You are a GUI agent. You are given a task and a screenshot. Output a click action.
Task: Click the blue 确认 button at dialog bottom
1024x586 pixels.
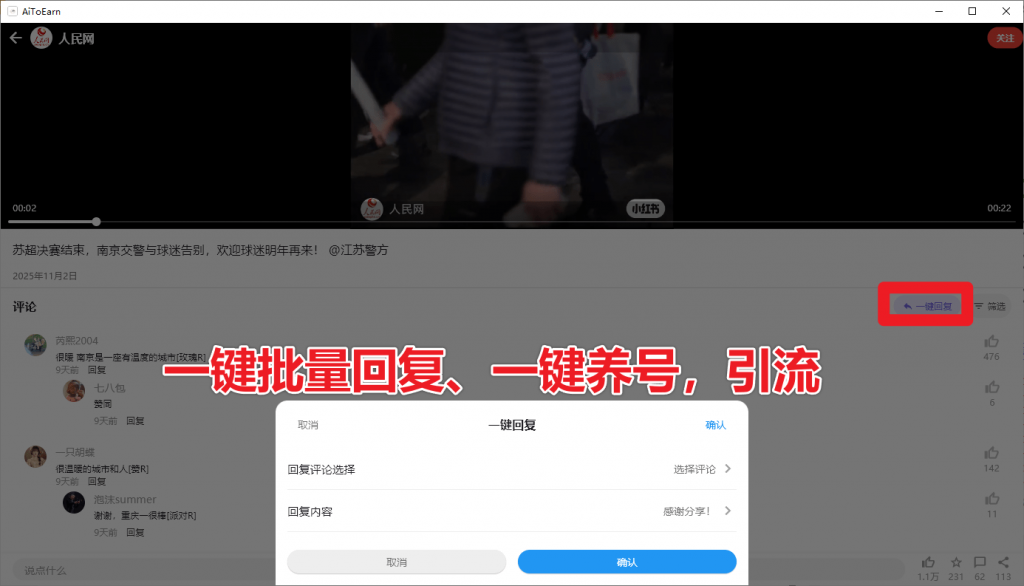tap(627, 562)
